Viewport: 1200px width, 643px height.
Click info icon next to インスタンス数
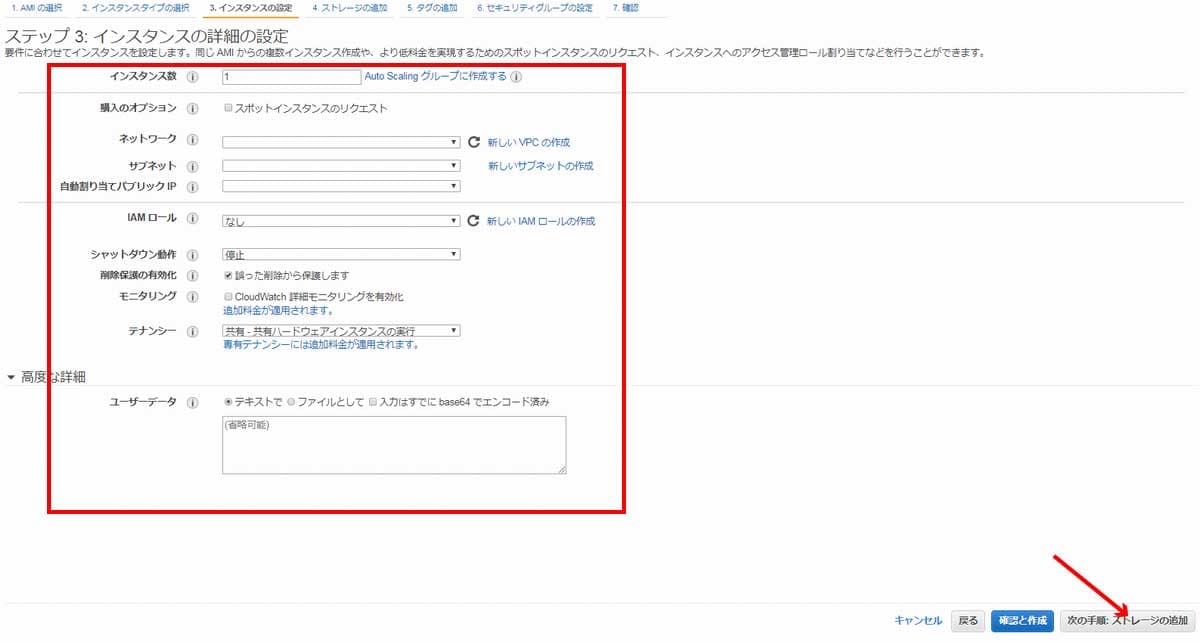192,77
